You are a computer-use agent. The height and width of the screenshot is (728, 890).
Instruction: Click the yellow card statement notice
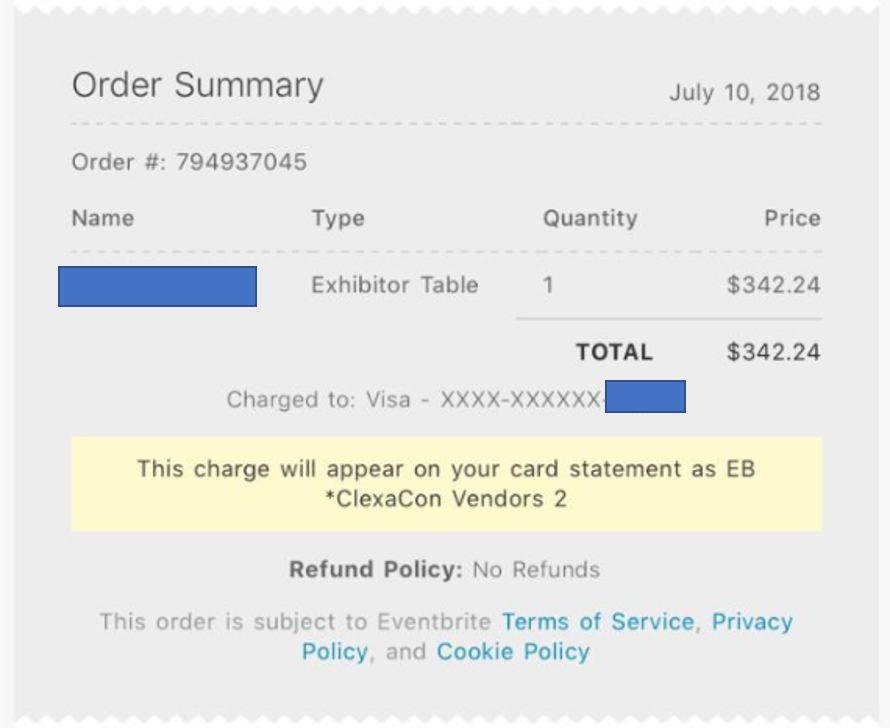click(446, 483)
